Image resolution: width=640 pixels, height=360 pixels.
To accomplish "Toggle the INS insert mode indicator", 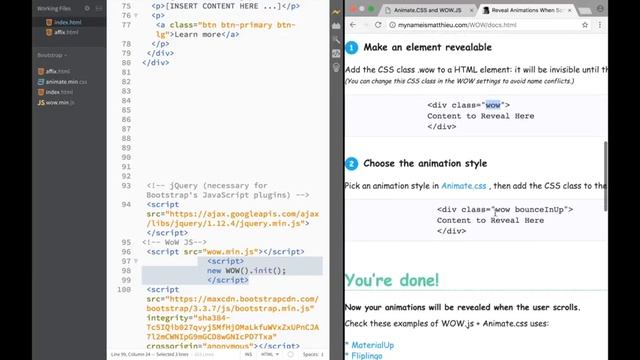I will point(248,354).
